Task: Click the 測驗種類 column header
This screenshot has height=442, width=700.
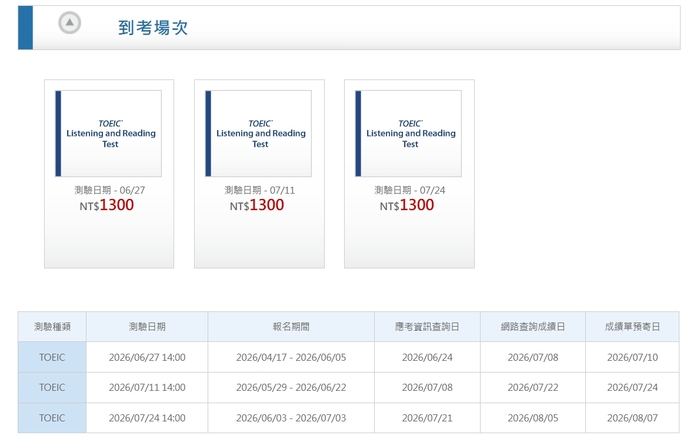Action: [52, 327]
